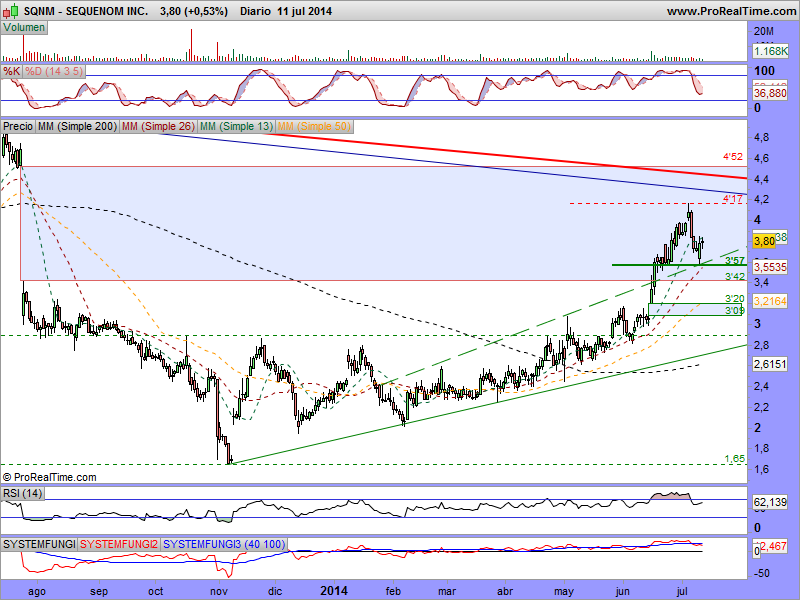Select MM (Simple 50) moving average label
This screenshot has width=800, height=600.
[314, 126]
